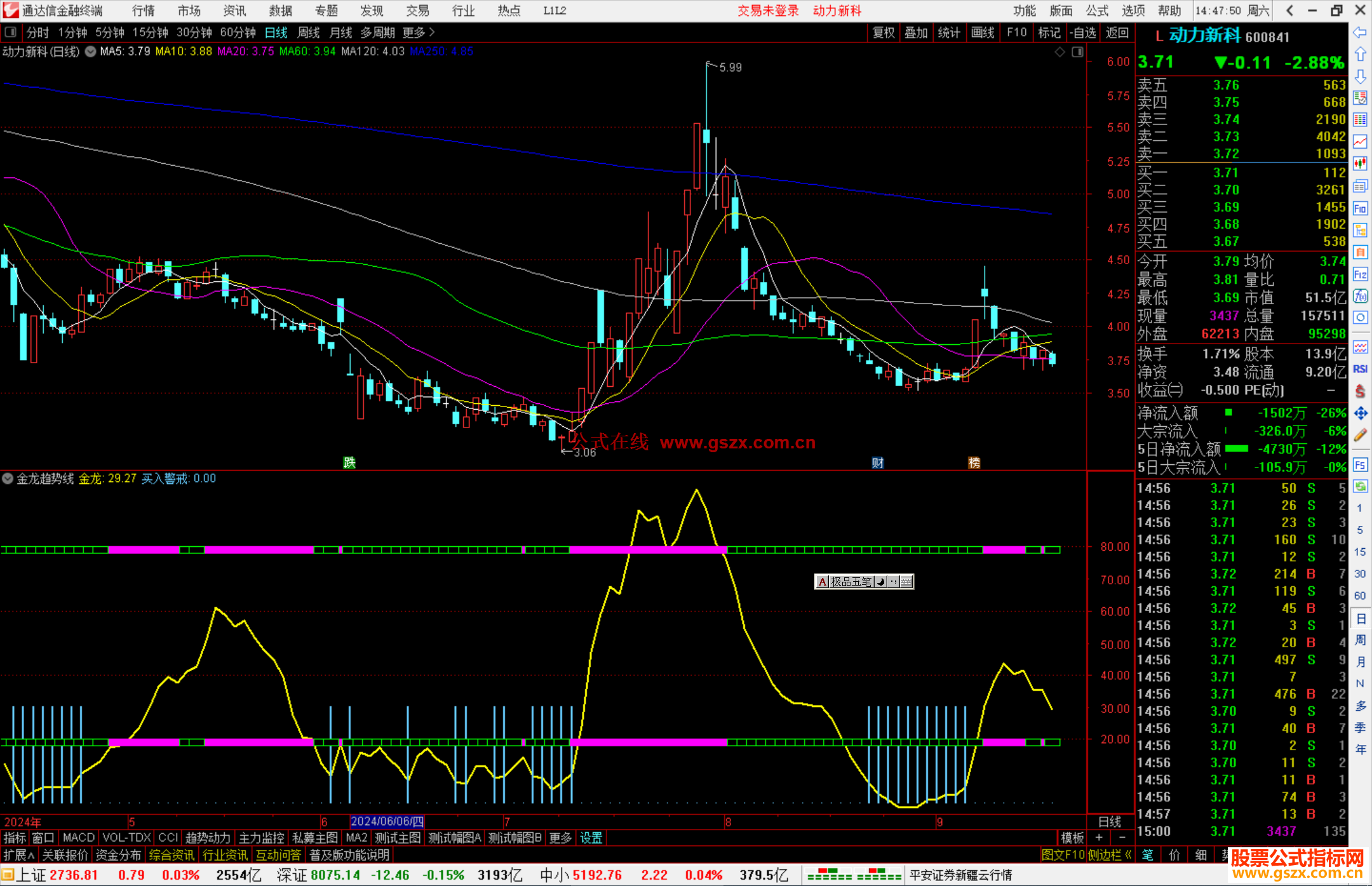1372x886 pixels.
Task: Click the 榜 marker at chart bottom
Action: (974, 462)
